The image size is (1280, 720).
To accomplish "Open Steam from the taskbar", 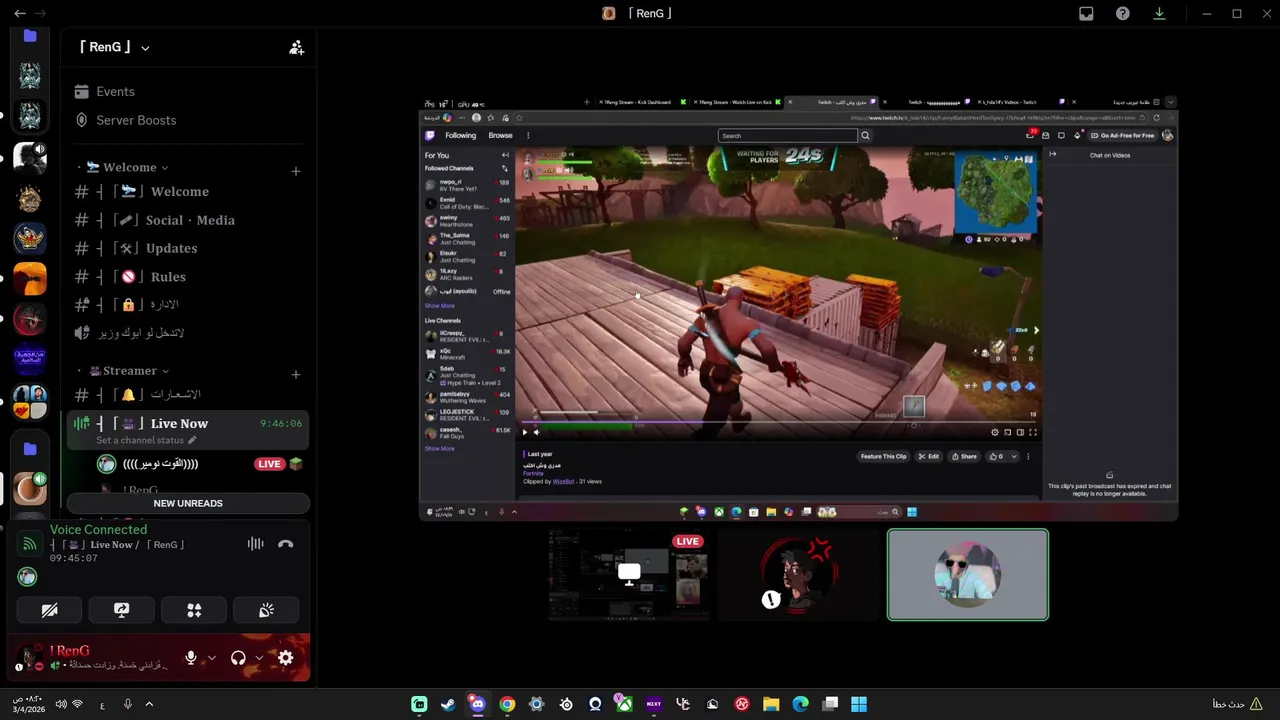I will (448, 704).
